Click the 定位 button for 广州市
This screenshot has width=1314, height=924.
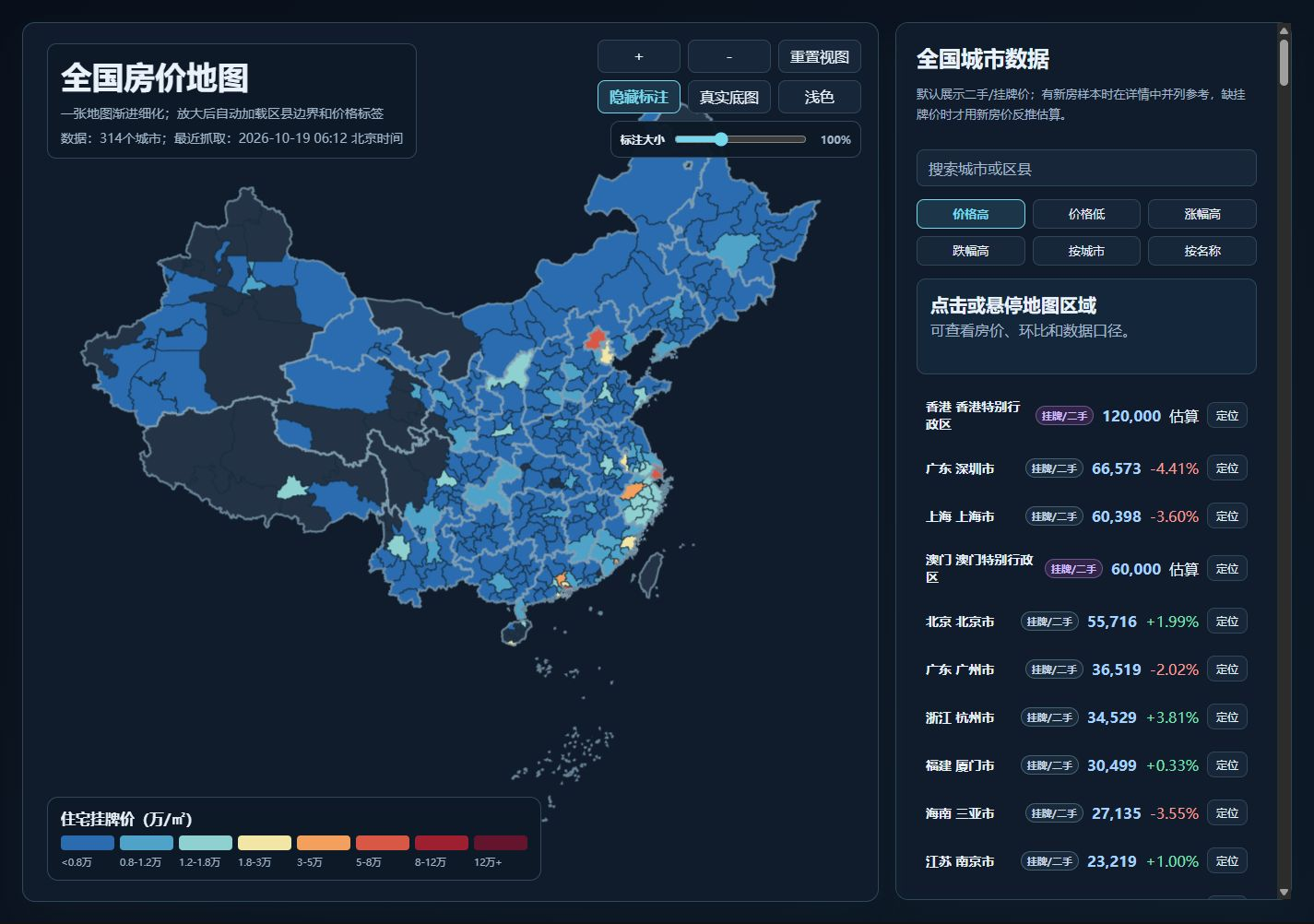click(1227, 669)
